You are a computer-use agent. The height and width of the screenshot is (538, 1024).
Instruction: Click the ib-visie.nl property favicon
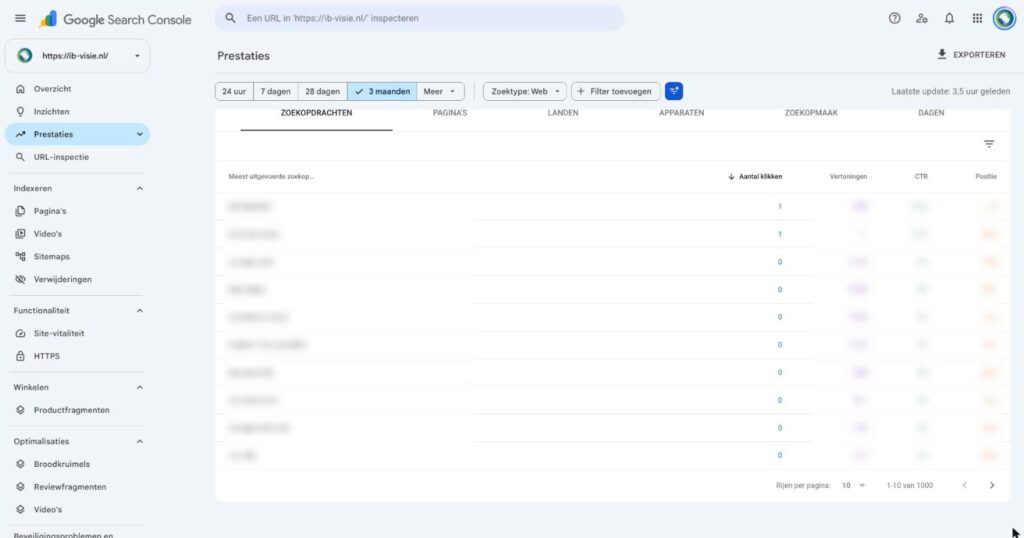25,55
